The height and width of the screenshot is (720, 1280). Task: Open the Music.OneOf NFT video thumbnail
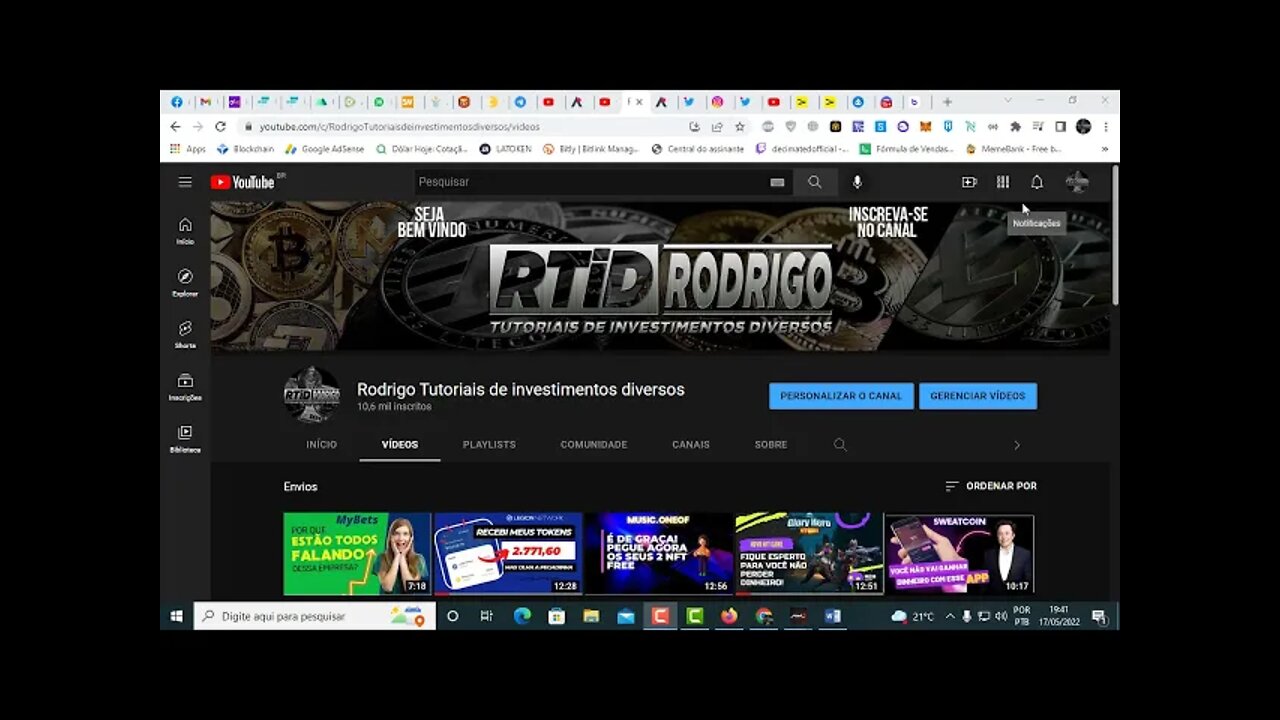(658, 554)
